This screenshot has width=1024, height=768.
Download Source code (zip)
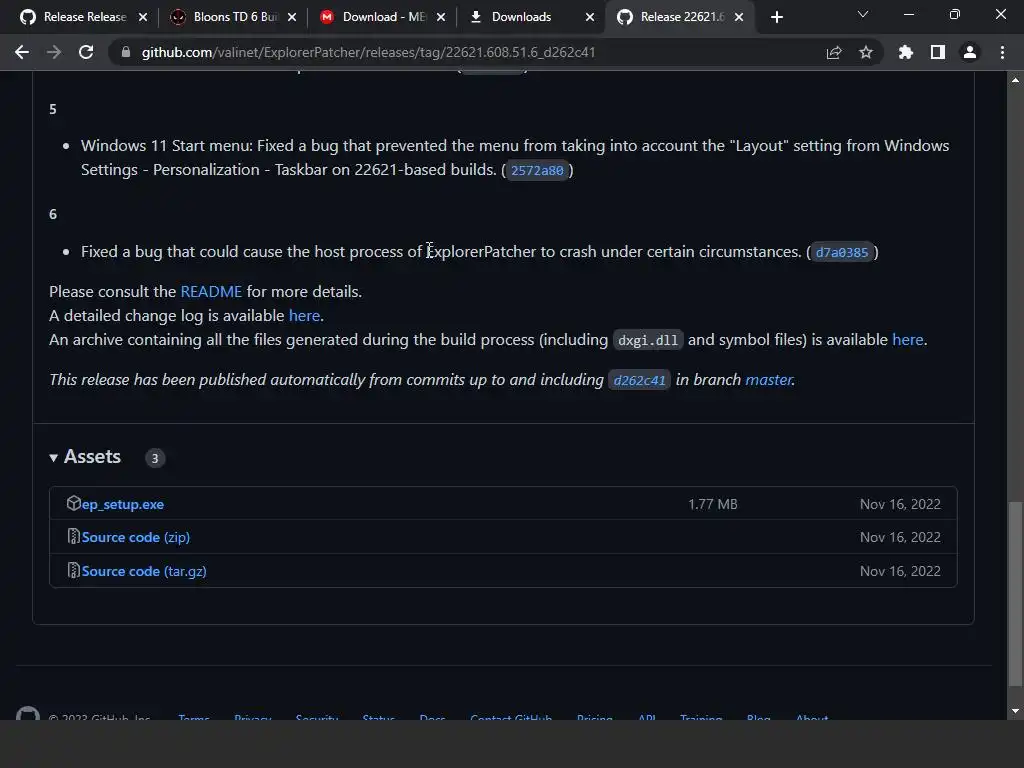(x=136, y=537)
